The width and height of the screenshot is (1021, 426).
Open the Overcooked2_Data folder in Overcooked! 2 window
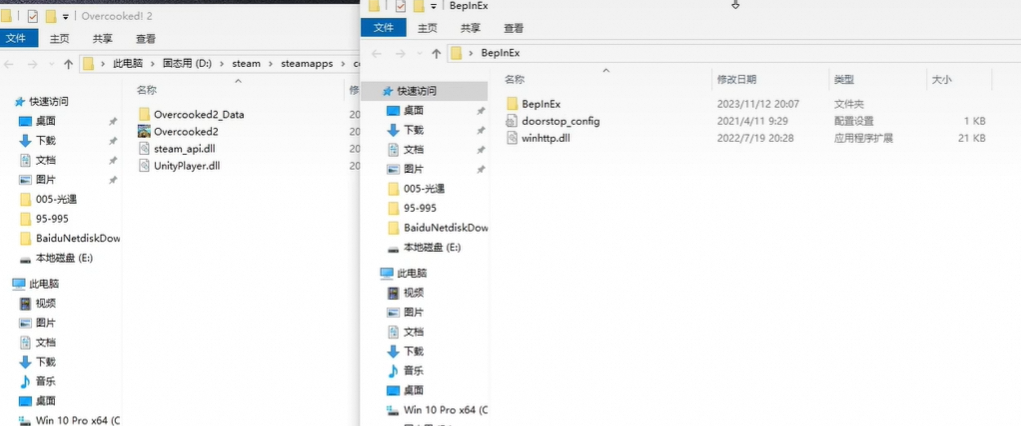click(x=199, y=115)
